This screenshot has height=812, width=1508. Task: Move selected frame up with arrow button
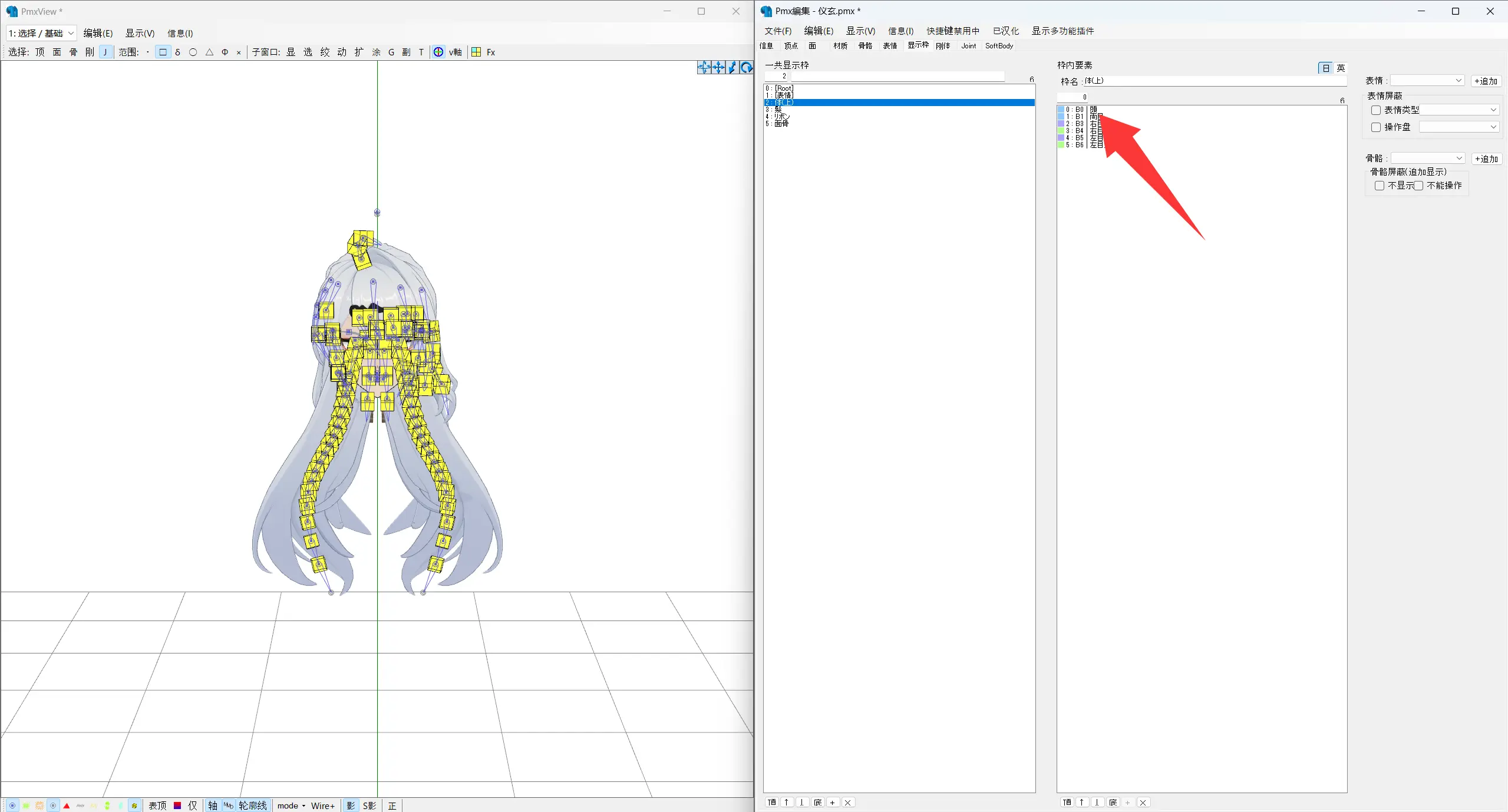click(787, 802)
